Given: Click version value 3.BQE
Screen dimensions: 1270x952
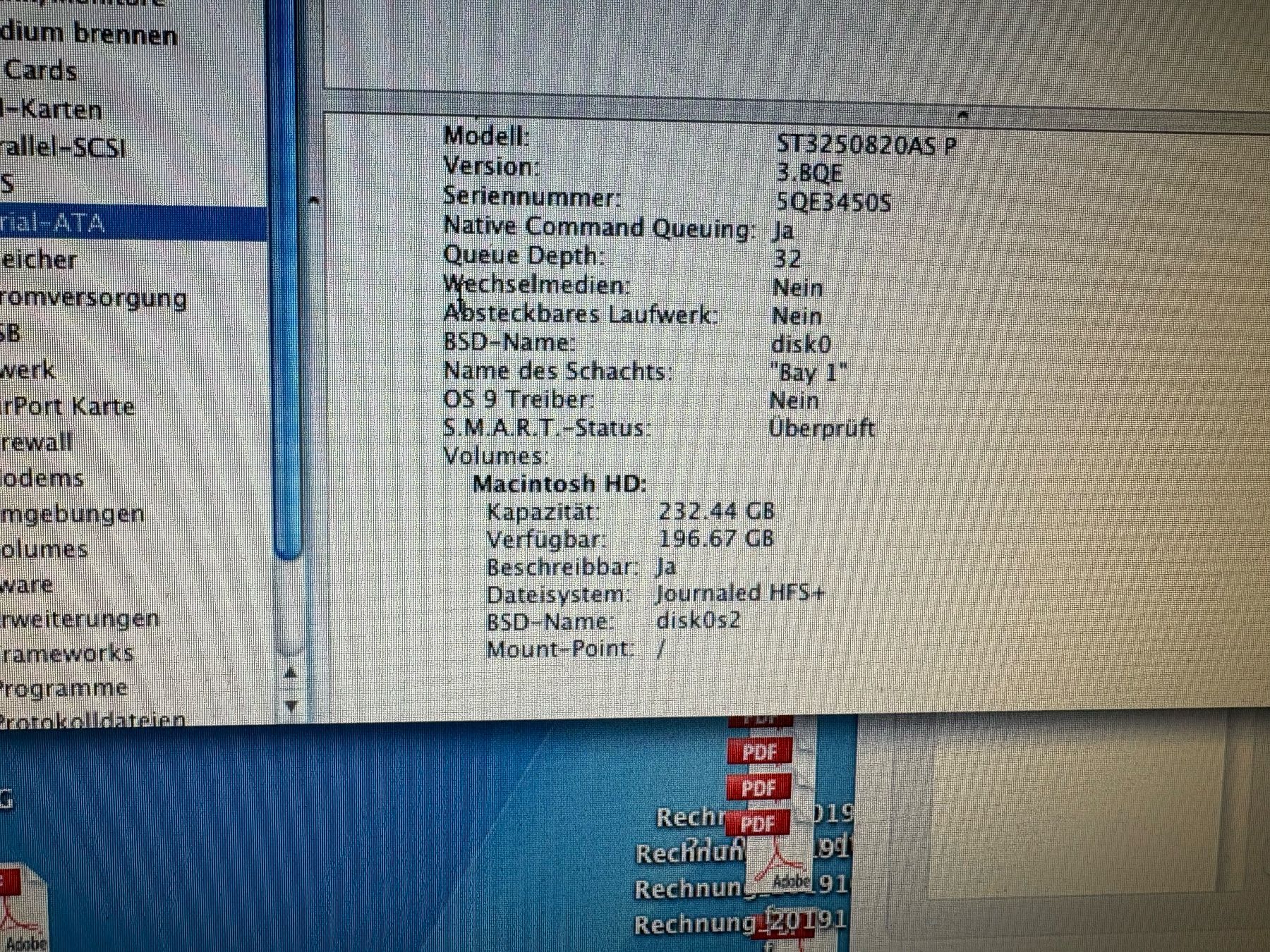Looking at the screenshot, I should tap(809, 173).
